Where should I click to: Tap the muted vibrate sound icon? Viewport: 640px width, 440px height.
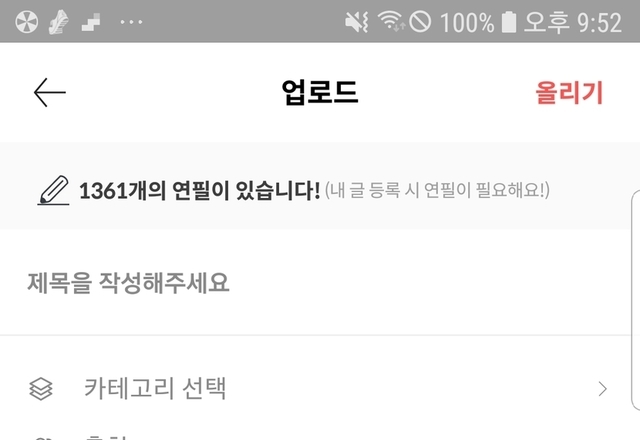[357, 22]
